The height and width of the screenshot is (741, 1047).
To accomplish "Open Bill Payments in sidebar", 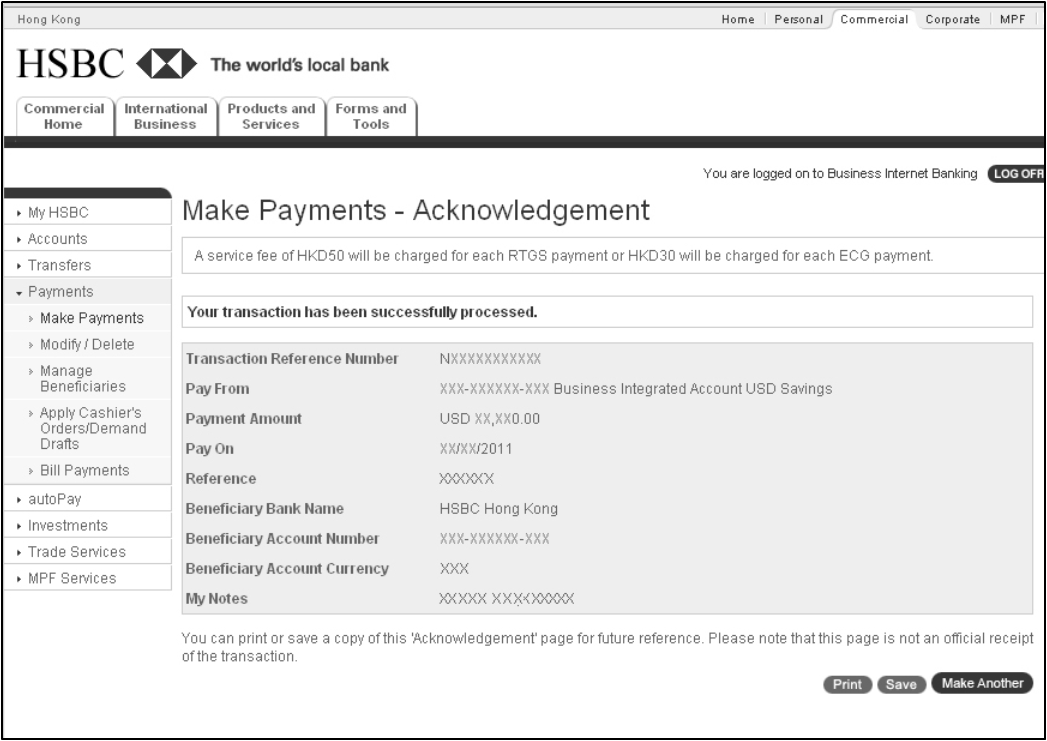I will (x=84, y=470).
